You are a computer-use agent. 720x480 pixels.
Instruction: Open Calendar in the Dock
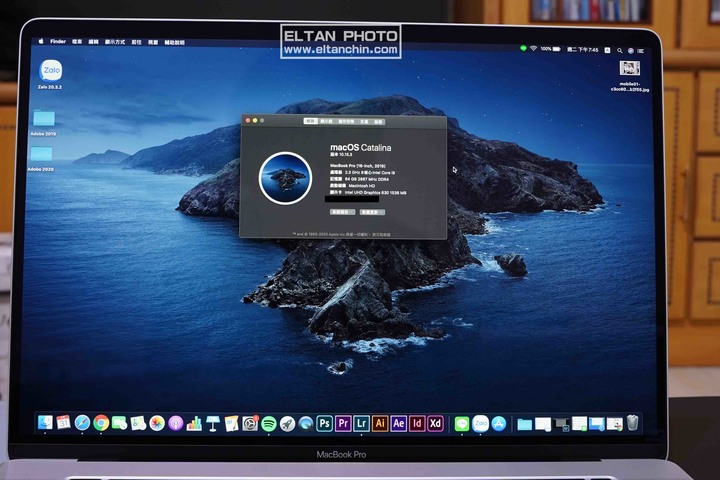point(63,423)
